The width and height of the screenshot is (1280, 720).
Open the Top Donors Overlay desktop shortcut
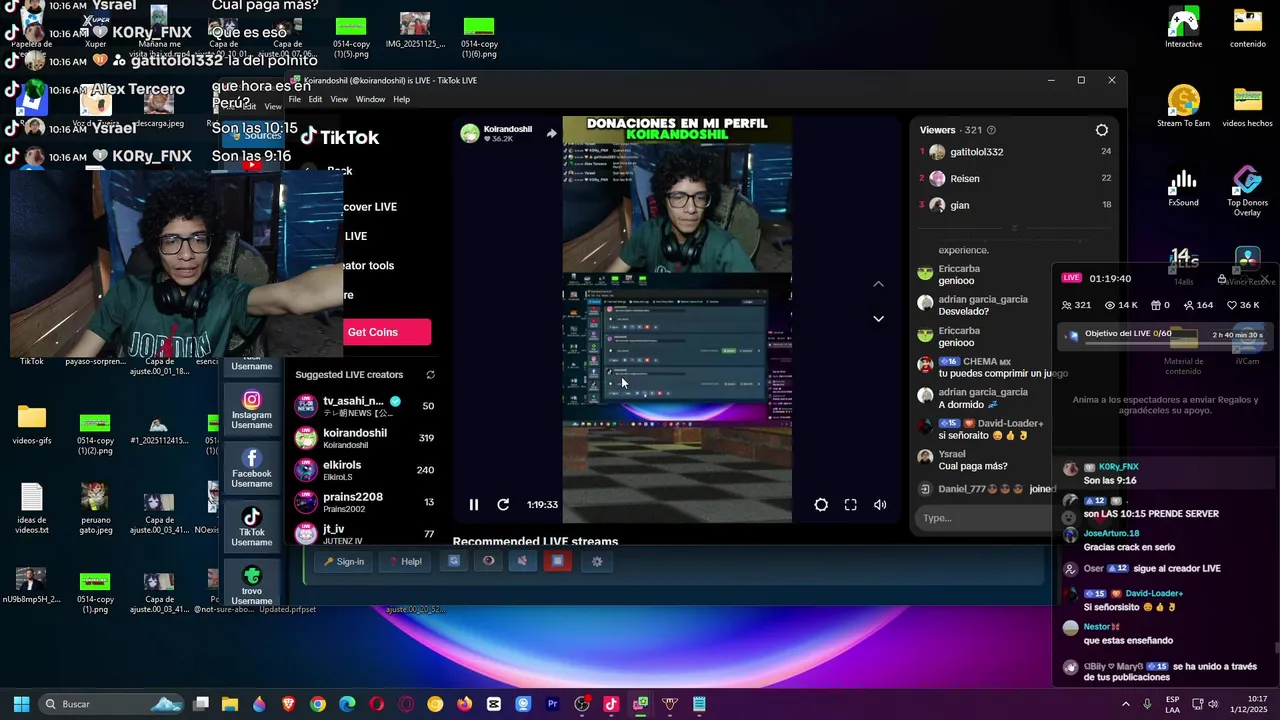(x=1248, y=191)
